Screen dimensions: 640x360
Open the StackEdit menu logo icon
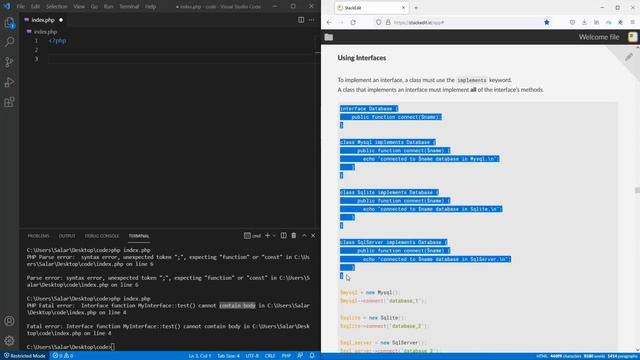[632, 37]
